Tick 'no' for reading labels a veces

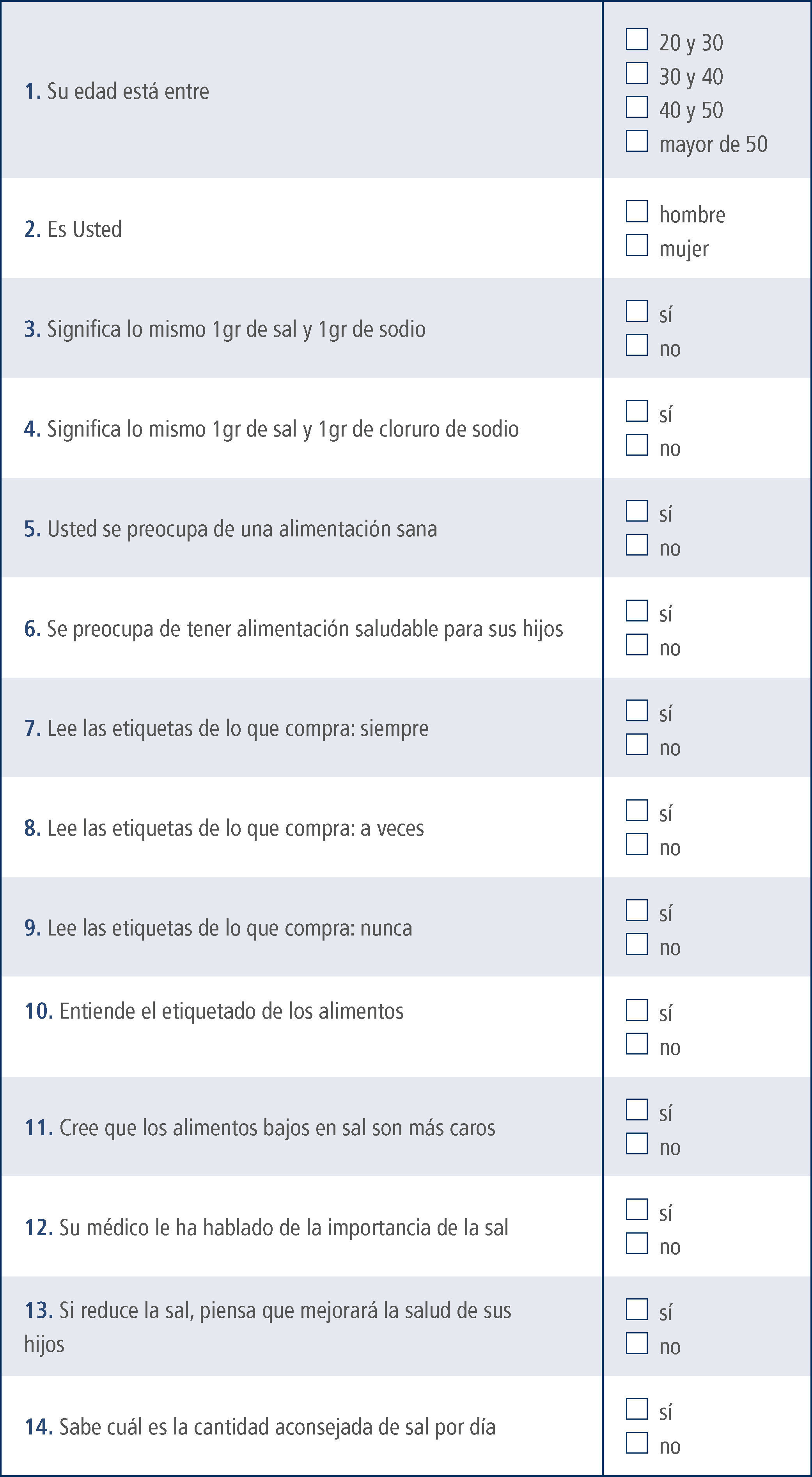click(x=636, y=844)
